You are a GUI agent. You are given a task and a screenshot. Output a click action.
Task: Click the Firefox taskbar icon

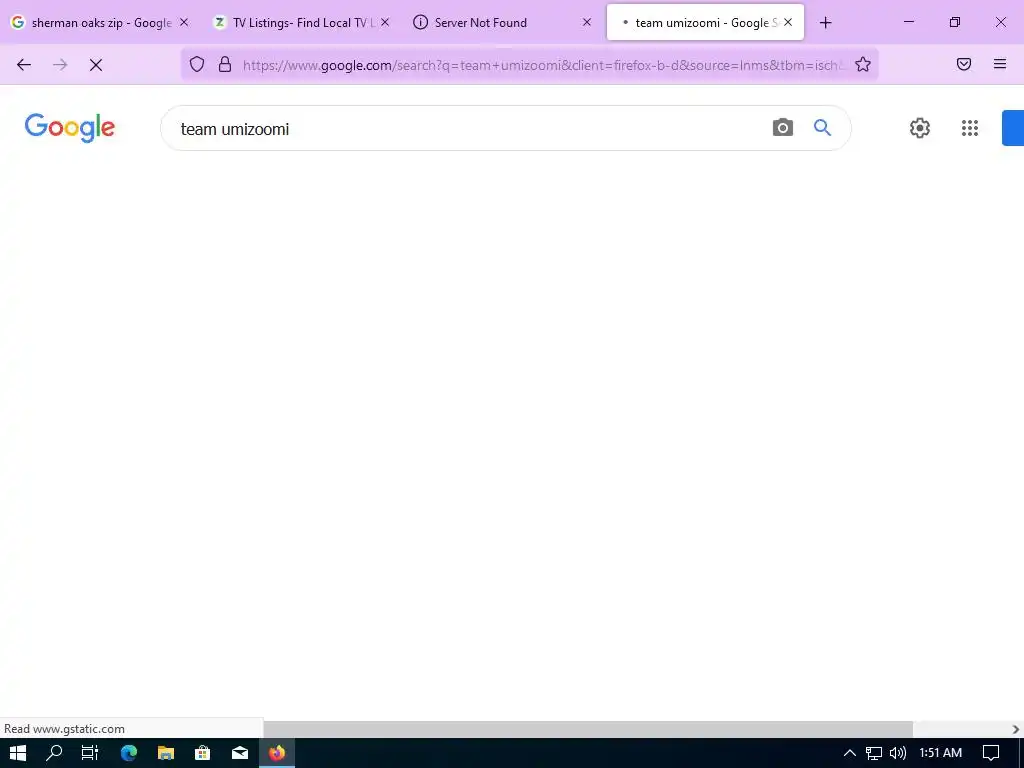pyautogui.click(x=277, y=753)
